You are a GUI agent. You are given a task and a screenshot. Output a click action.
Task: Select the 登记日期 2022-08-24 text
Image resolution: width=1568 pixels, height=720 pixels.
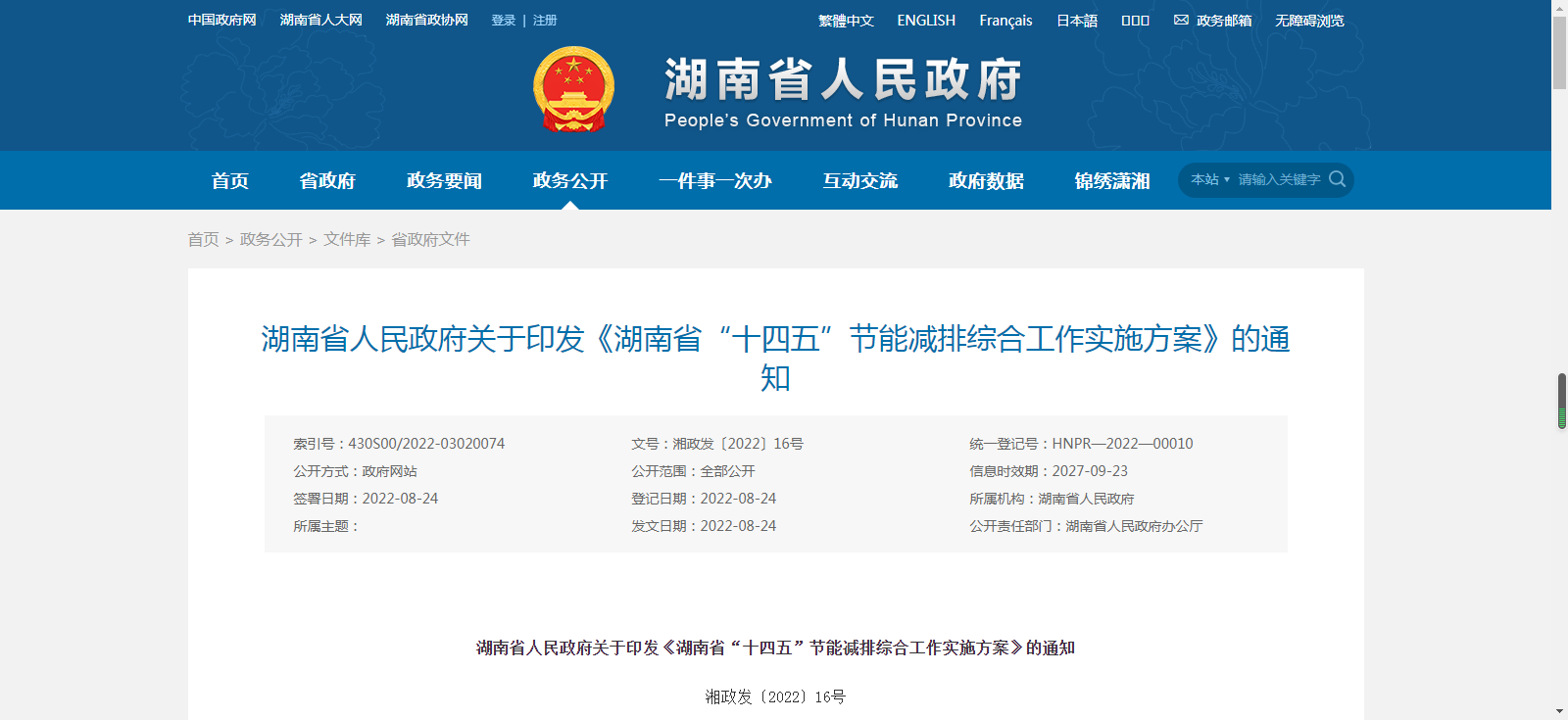click(704, 499)
